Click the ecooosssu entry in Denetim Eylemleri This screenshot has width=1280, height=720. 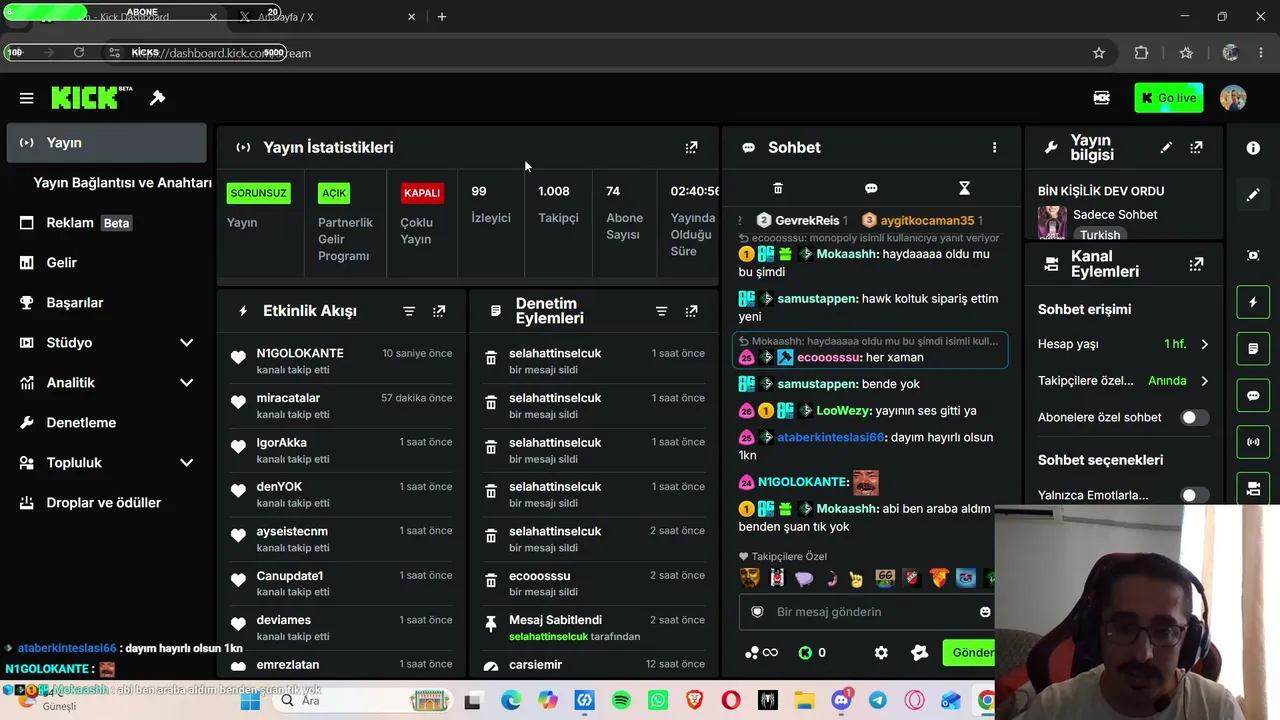[x=594, y=583]
